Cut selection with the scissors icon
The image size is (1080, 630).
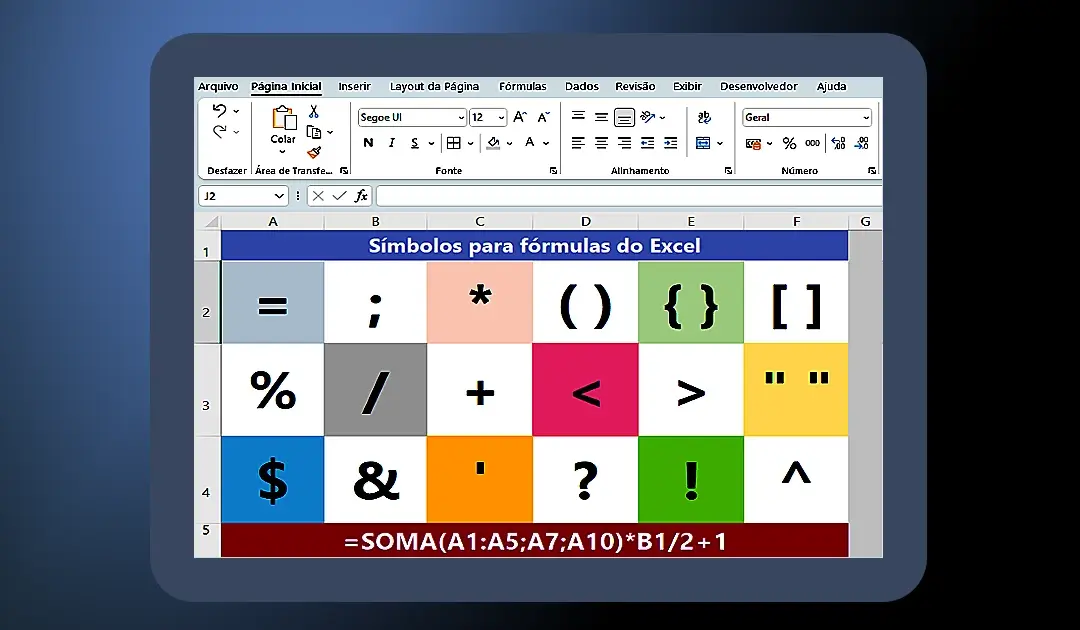pyautogui.click(x=313, y=112)
